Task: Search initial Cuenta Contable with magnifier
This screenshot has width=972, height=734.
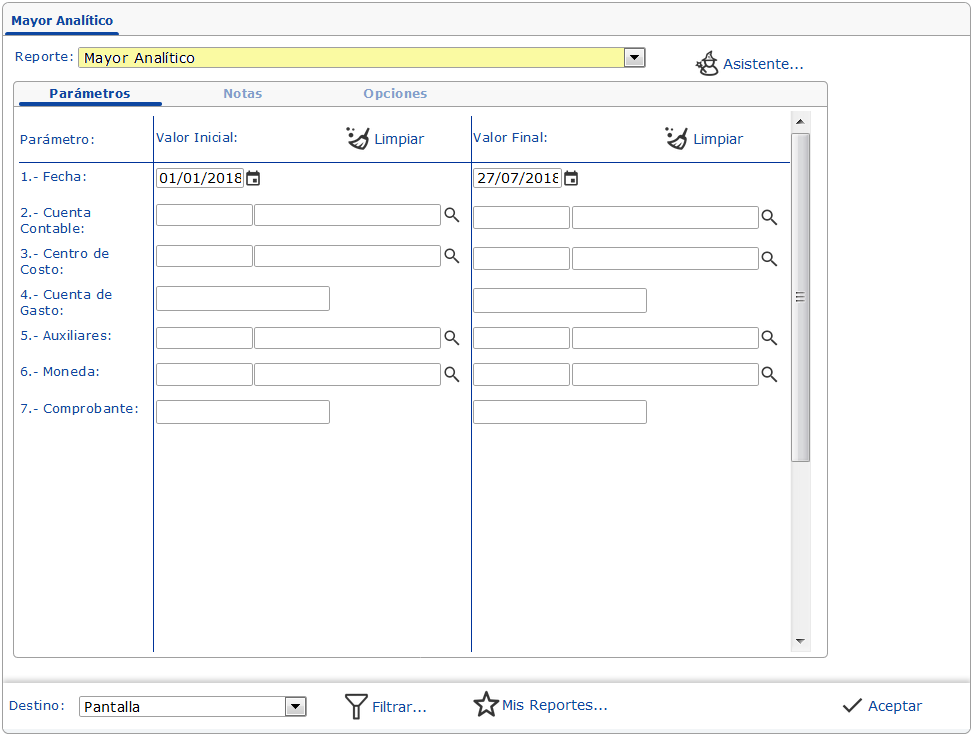Action: point(452,216)
